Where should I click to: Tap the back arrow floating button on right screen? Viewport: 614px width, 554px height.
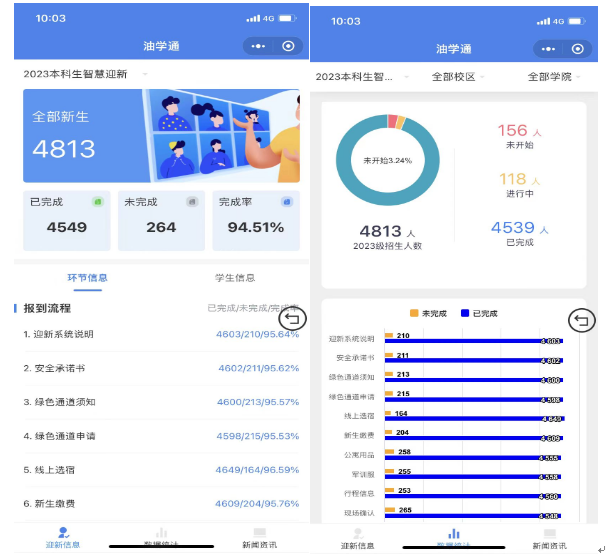[582, 320]
